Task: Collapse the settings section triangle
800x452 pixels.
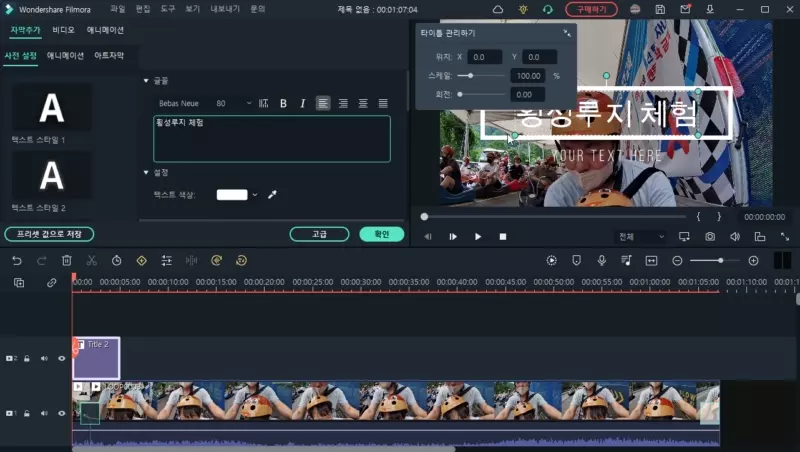Action: (x=146, y=172)
